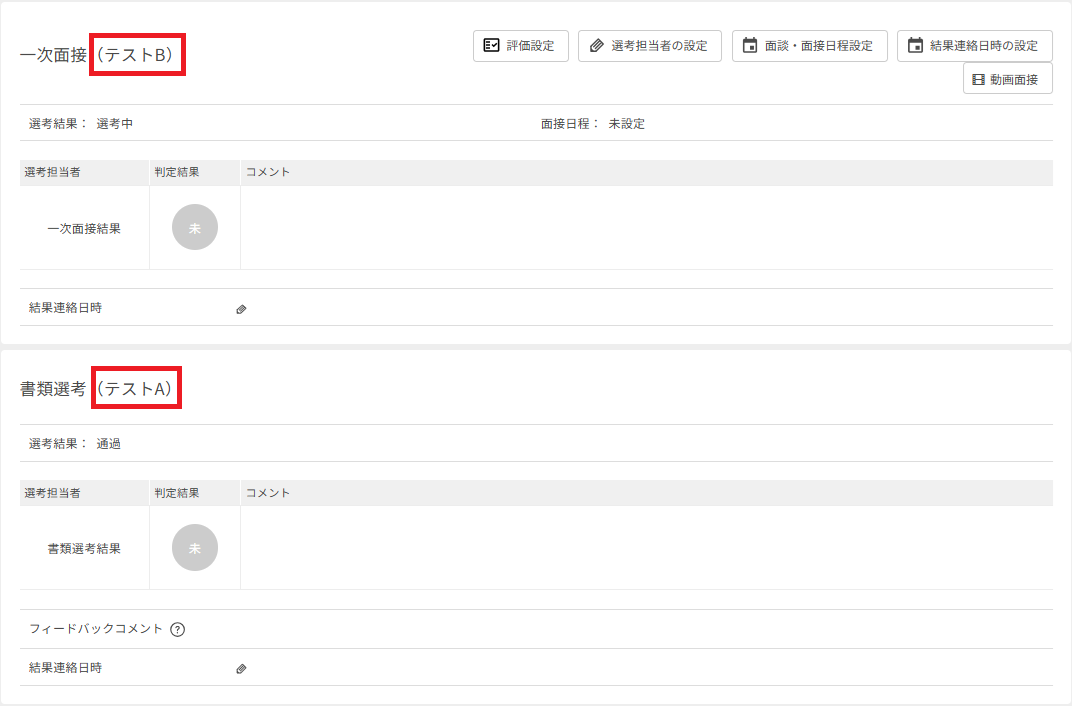Select the 一次面接 section heading
Viewport: 1072px width, 706px height.
click(53, 55)
